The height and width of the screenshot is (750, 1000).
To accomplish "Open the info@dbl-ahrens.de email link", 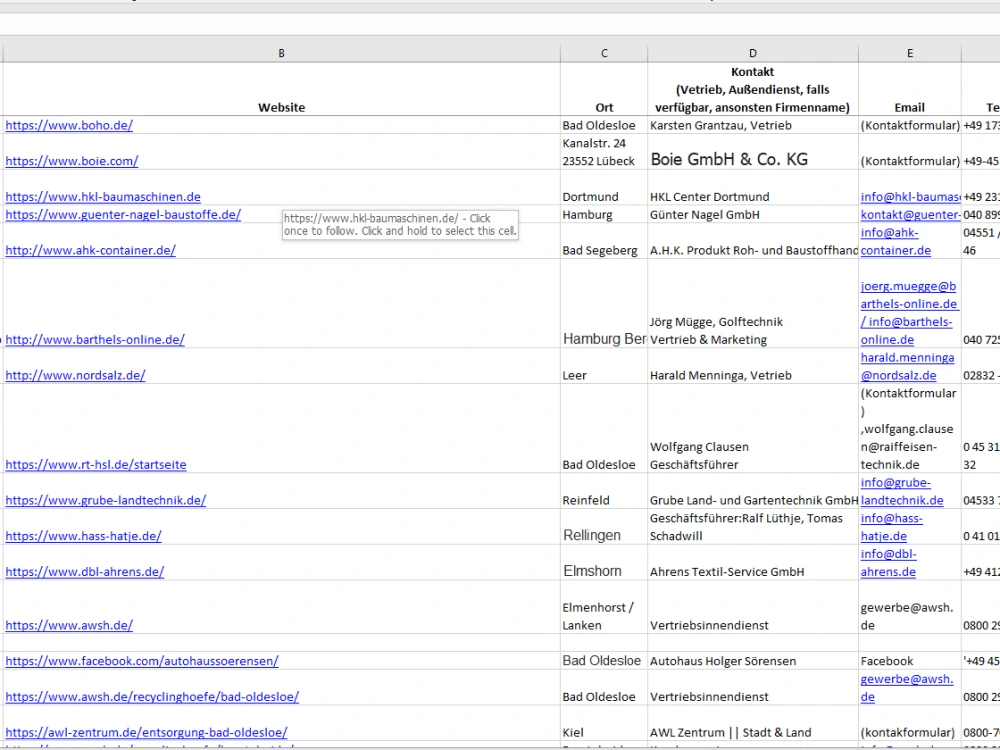I will (888, 563).
